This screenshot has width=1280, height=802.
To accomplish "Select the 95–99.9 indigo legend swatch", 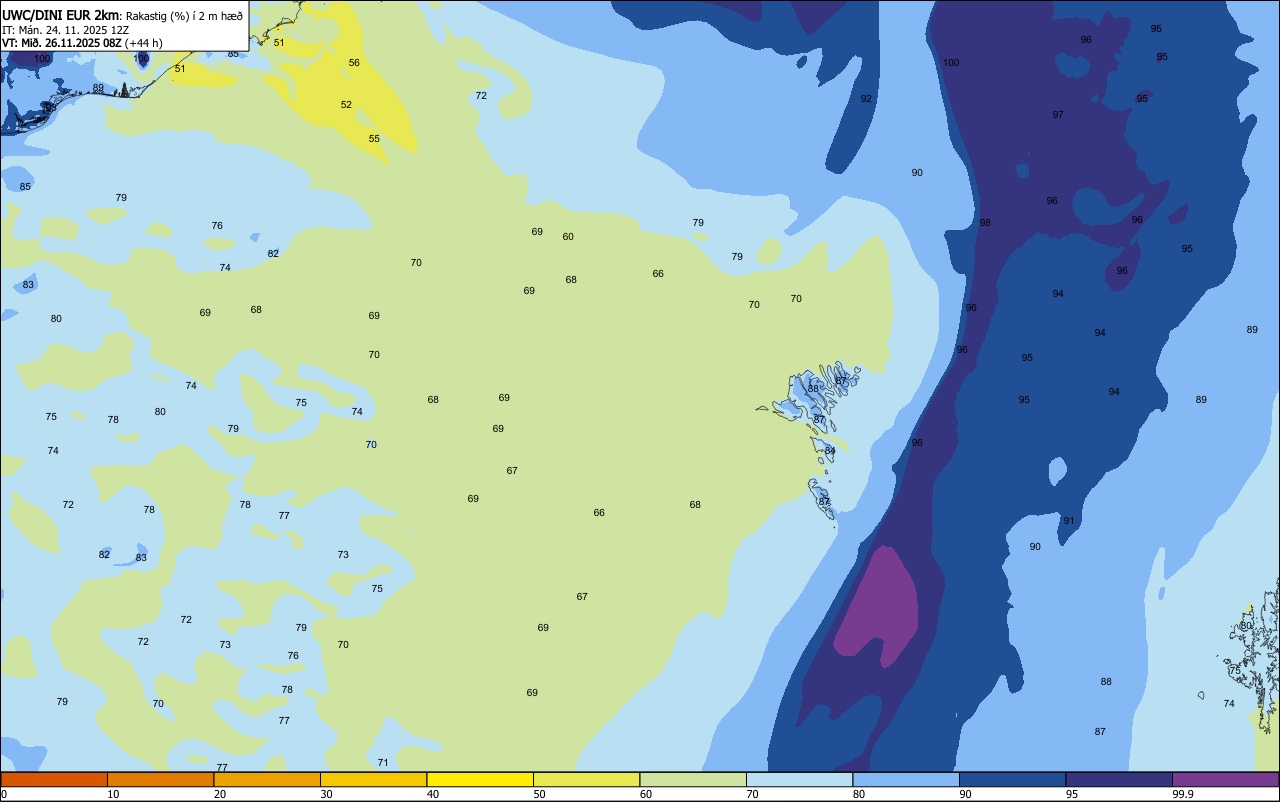I will (1119, 779).
